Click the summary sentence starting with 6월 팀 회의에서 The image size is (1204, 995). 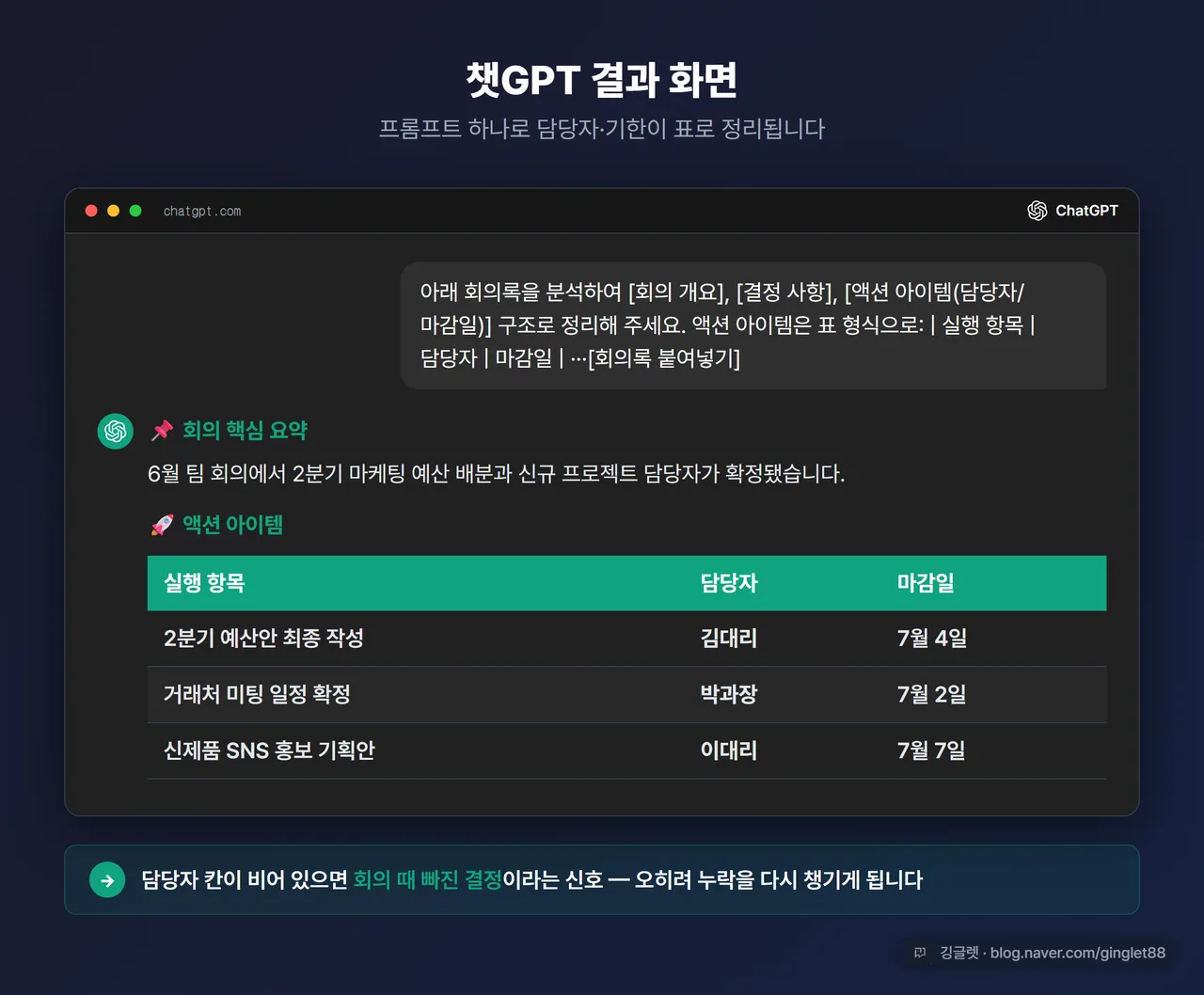pyautogui.click(x=496, y=473)
